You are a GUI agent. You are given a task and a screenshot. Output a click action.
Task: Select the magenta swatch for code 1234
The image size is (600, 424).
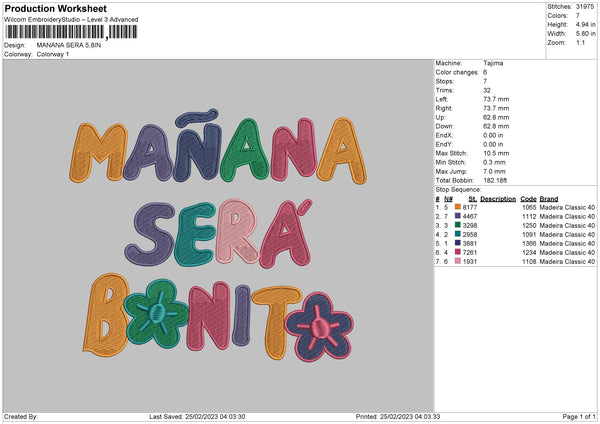459,252
